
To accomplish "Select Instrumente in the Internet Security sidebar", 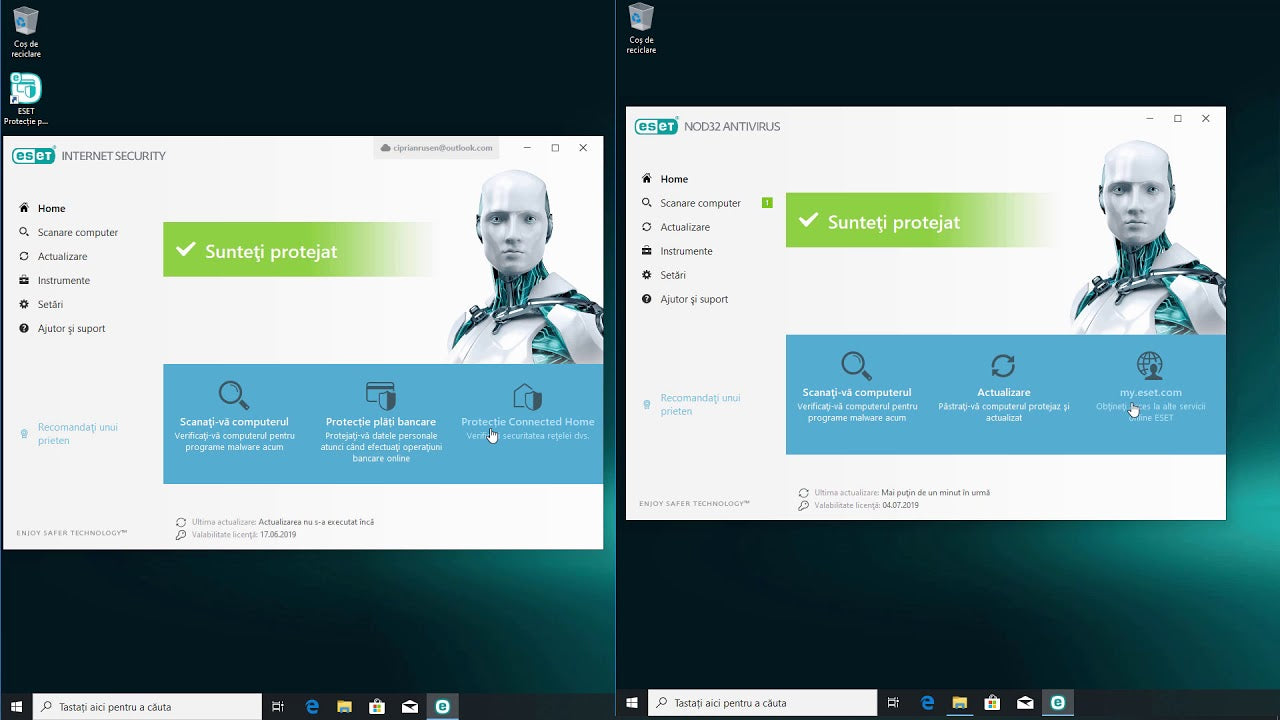I will pos(64,280).
